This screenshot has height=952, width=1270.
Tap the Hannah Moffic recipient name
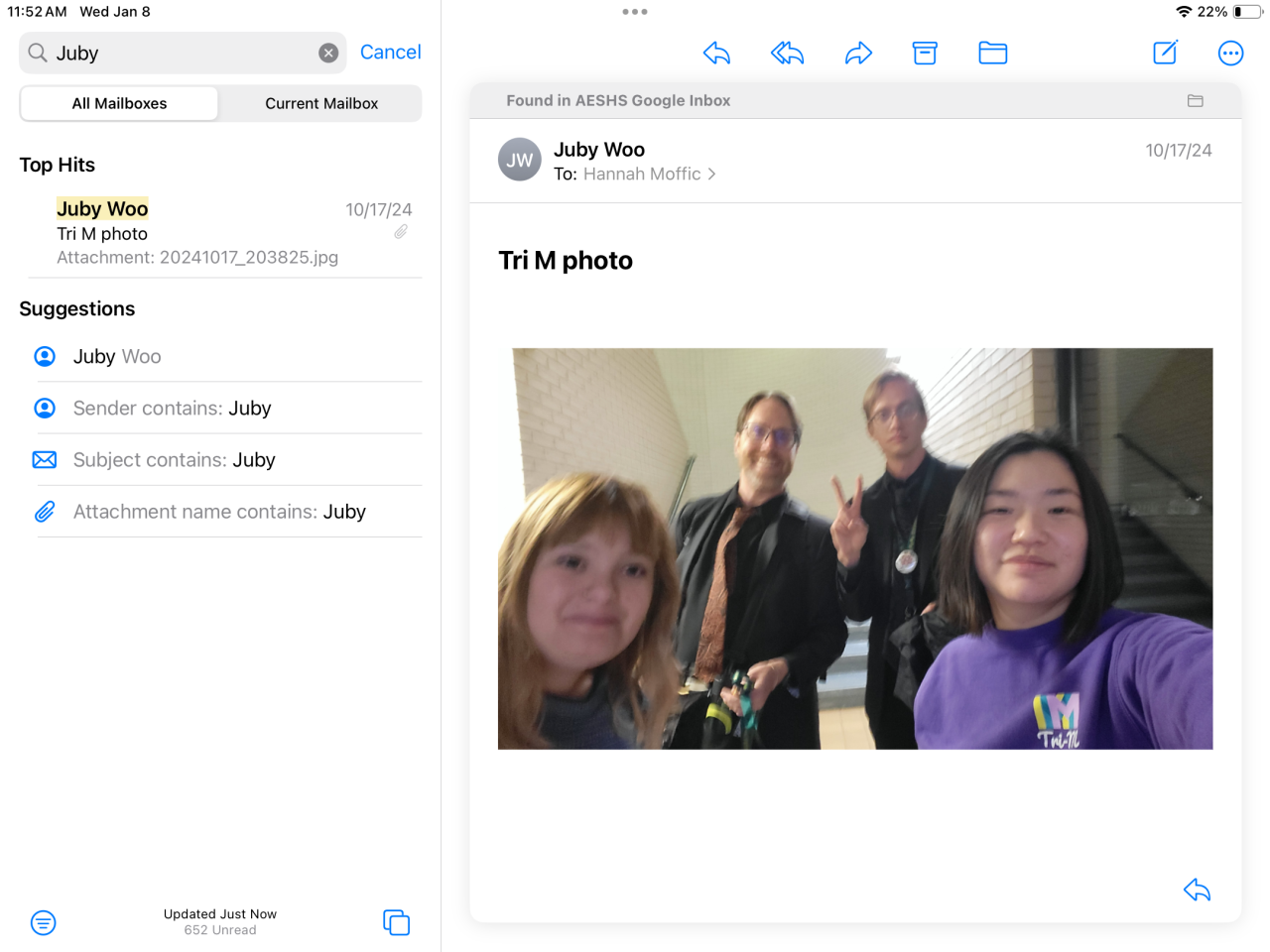(x=642, y=174)
